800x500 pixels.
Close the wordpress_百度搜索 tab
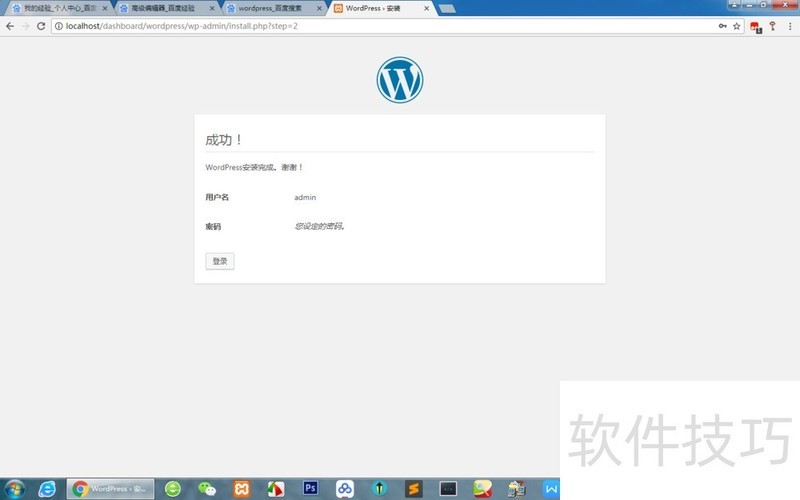tap(319, 8)
